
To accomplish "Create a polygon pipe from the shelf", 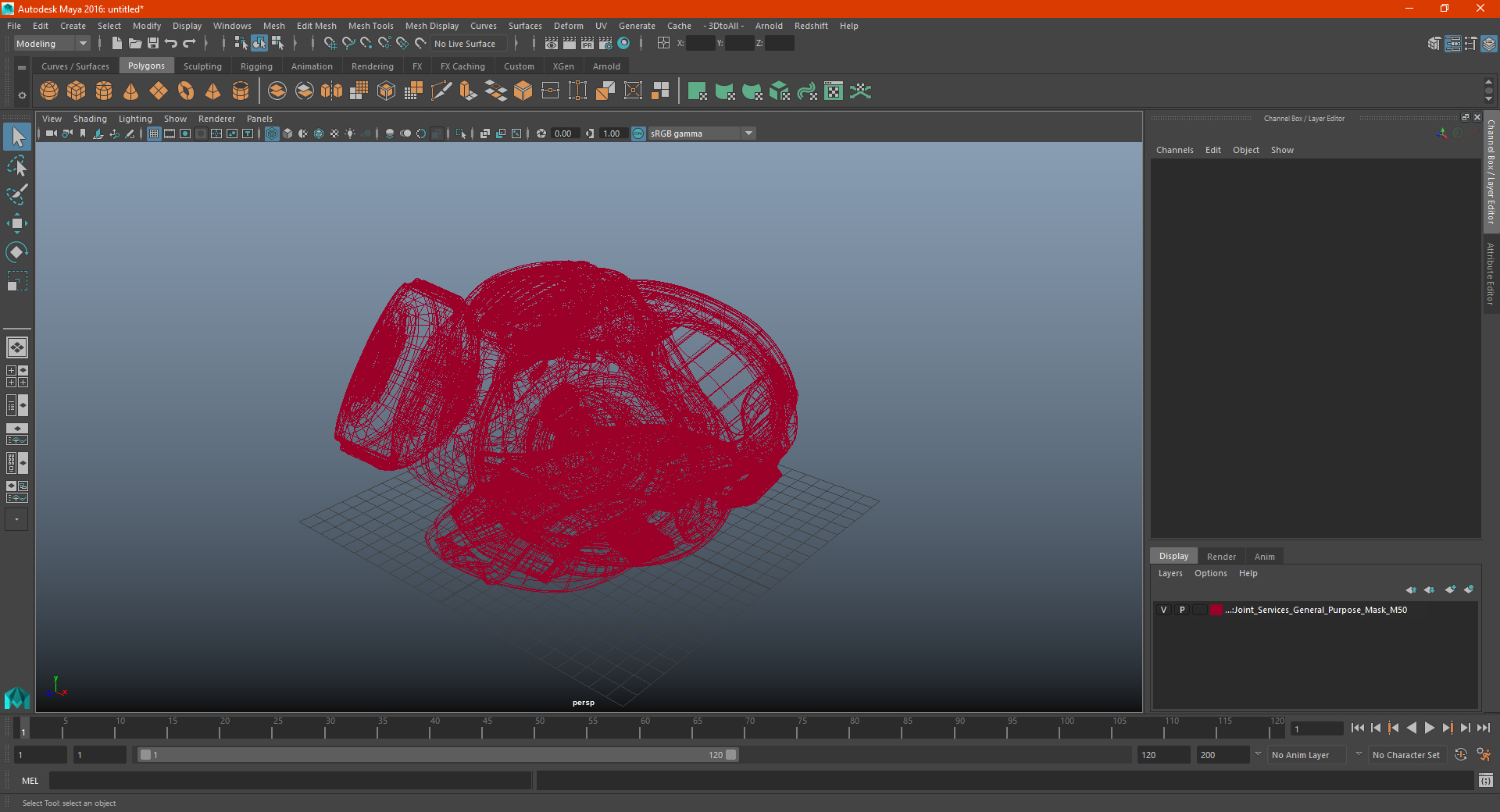I will pos(241,91).
